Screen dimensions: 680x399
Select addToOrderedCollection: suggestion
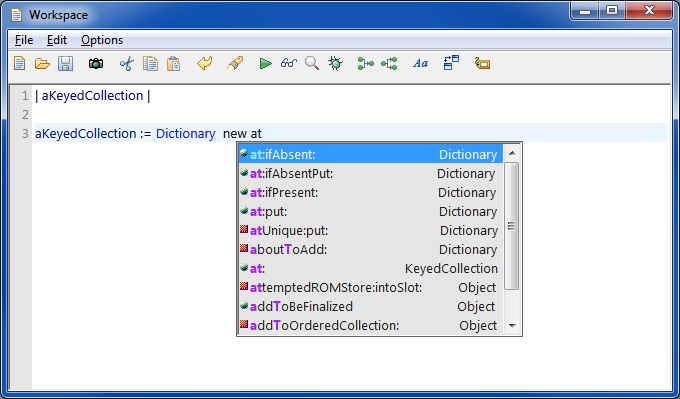coord(371,325)
